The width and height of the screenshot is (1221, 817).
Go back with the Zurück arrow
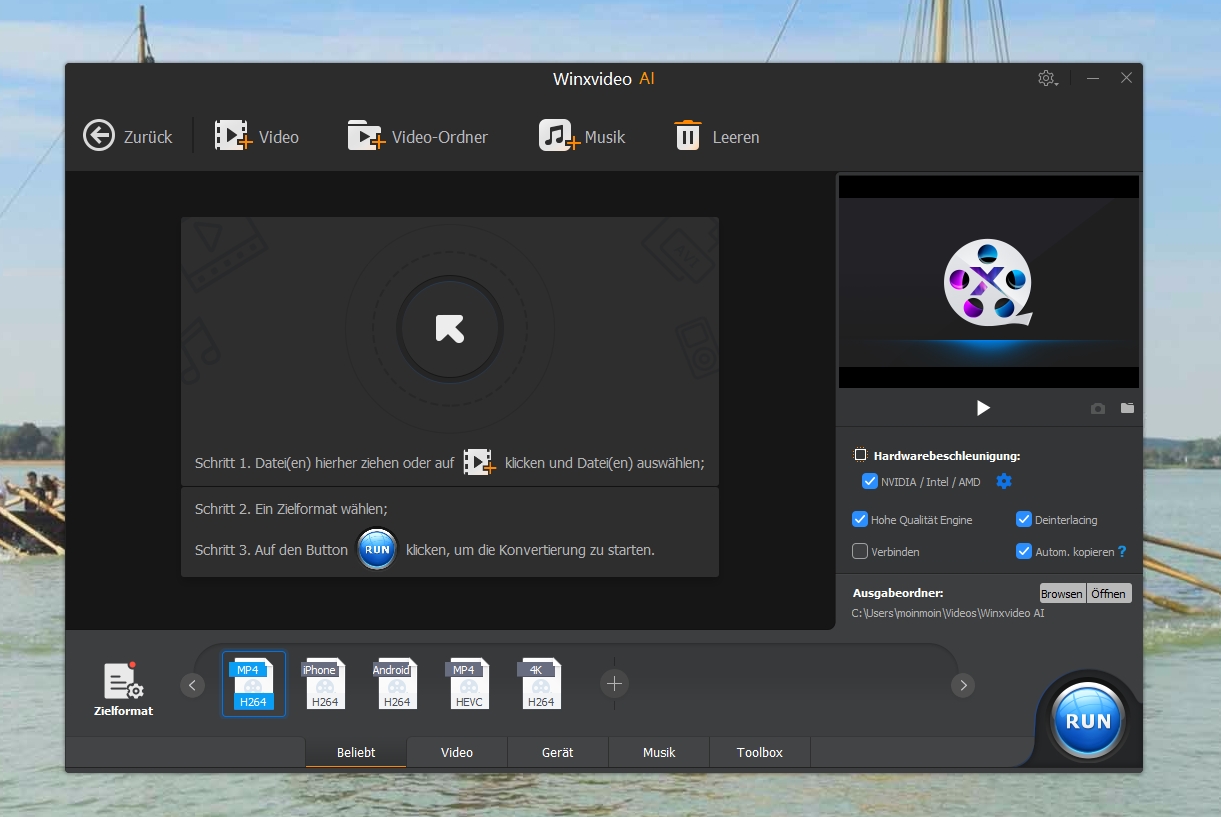[x=128, y=136]
